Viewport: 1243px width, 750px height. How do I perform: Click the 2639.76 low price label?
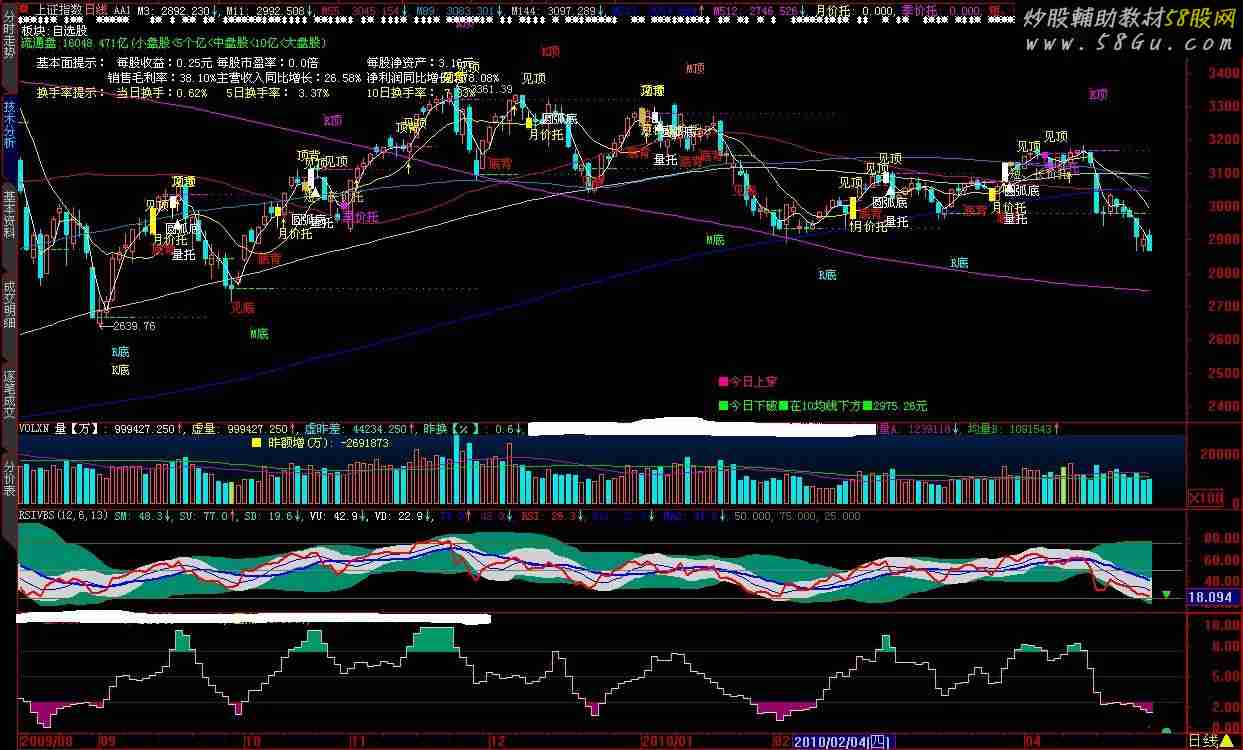(x=133, y=325)
